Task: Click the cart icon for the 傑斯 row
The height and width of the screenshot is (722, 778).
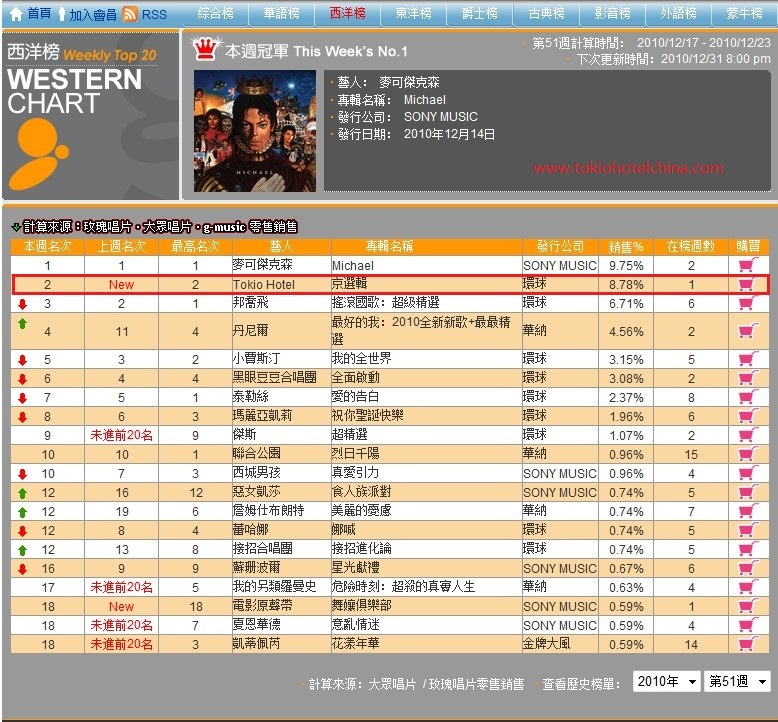Action: [748, 435]
